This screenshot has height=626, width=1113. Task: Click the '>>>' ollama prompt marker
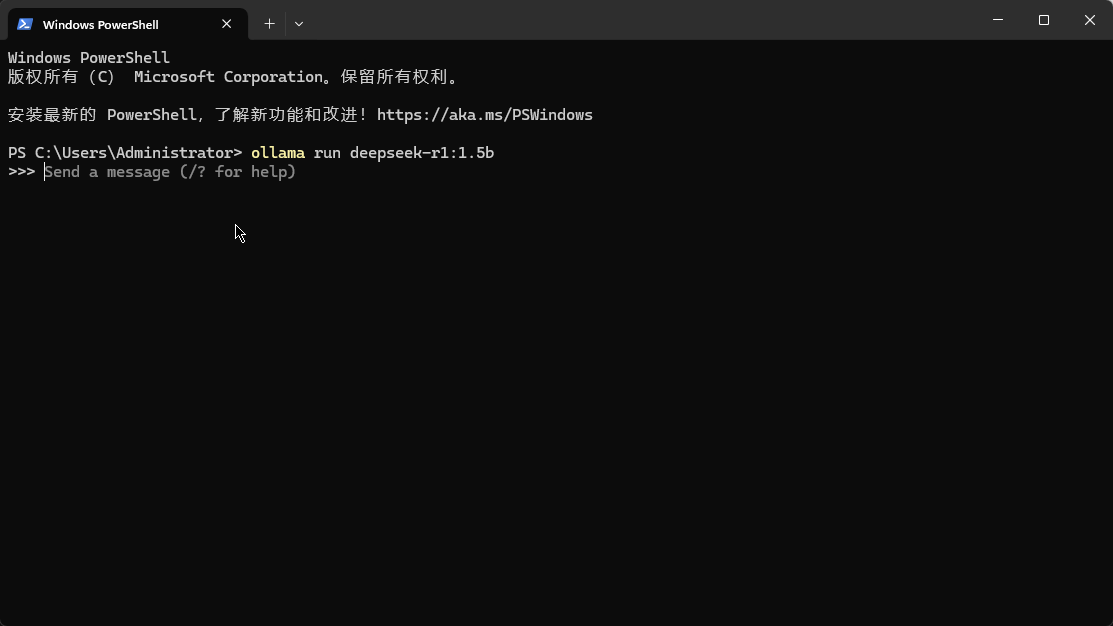pos(21,172)
